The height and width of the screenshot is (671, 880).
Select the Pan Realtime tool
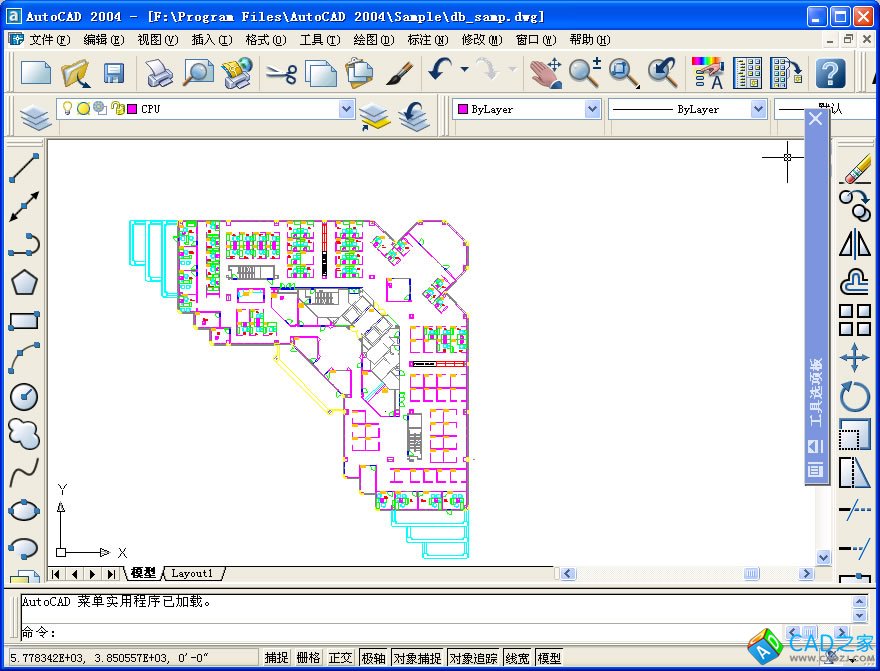(x=546, y=72)
